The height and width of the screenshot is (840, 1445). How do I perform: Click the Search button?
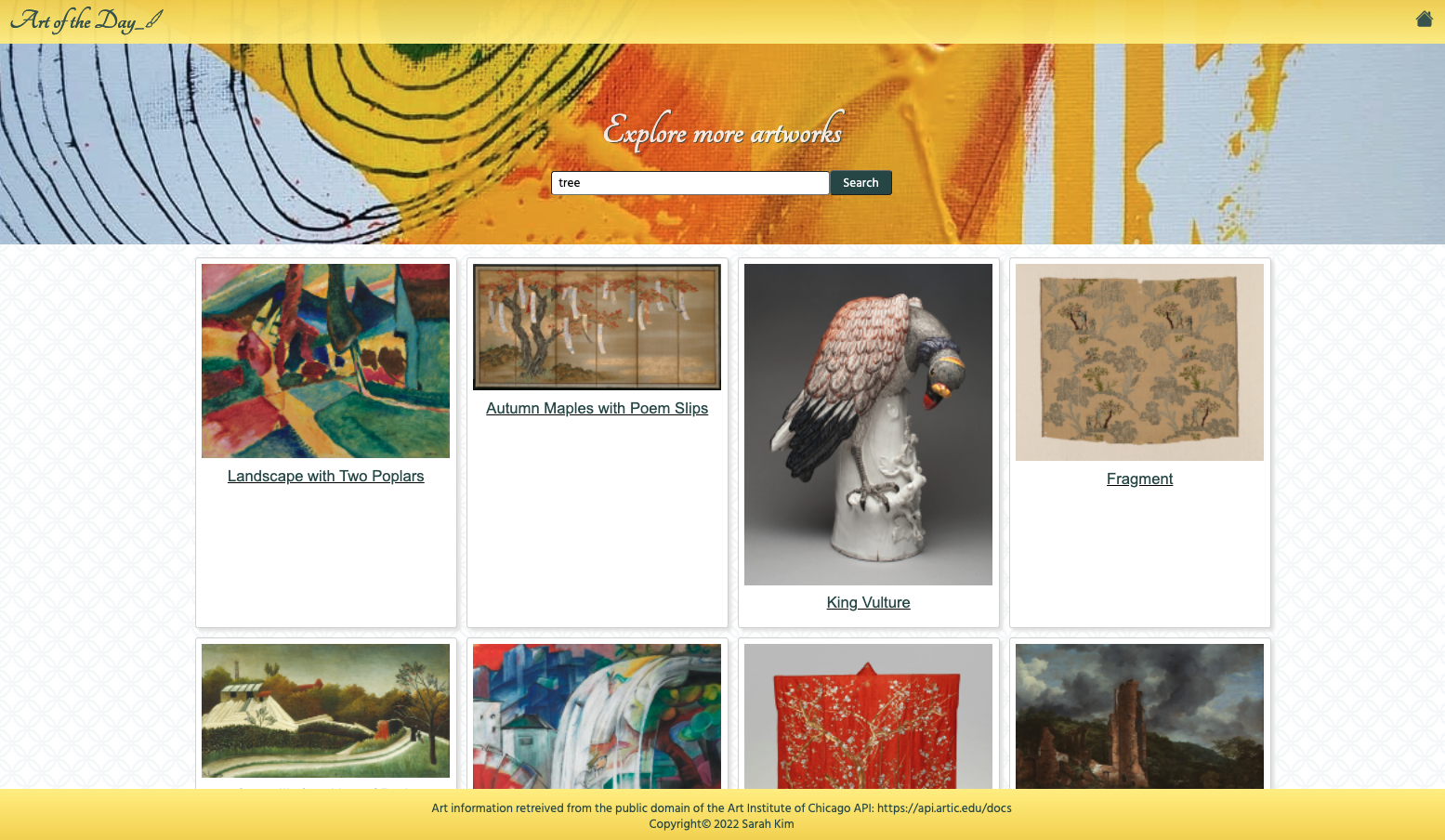coord(860,183)
